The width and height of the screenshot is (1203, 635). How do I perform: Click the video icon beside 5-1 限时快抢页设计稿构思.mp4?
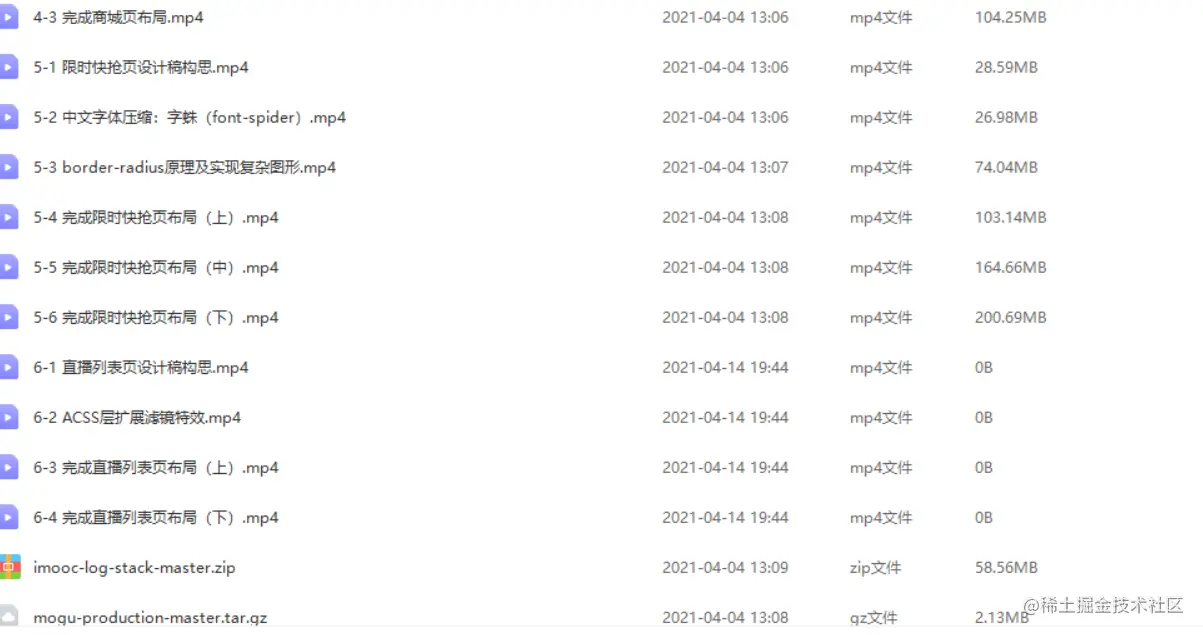[8, 67]
